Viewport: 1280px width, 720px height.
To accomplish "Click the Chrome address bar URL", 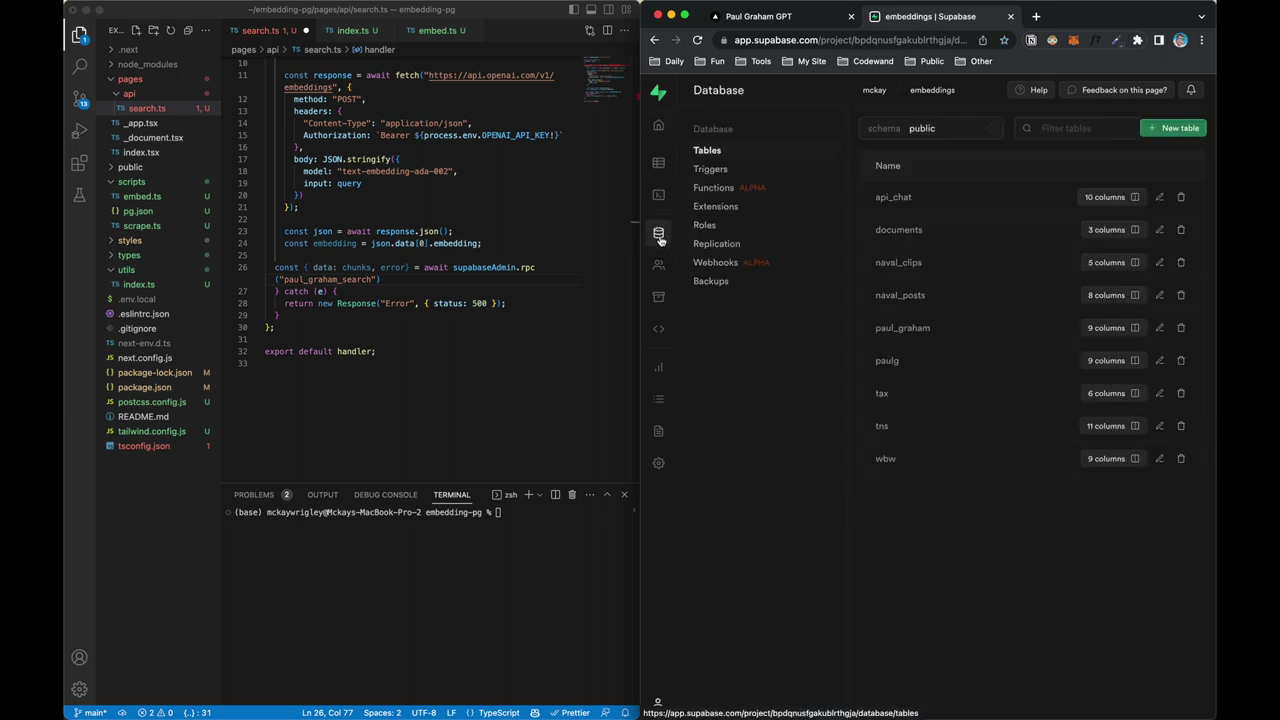I will pos(850,40).
